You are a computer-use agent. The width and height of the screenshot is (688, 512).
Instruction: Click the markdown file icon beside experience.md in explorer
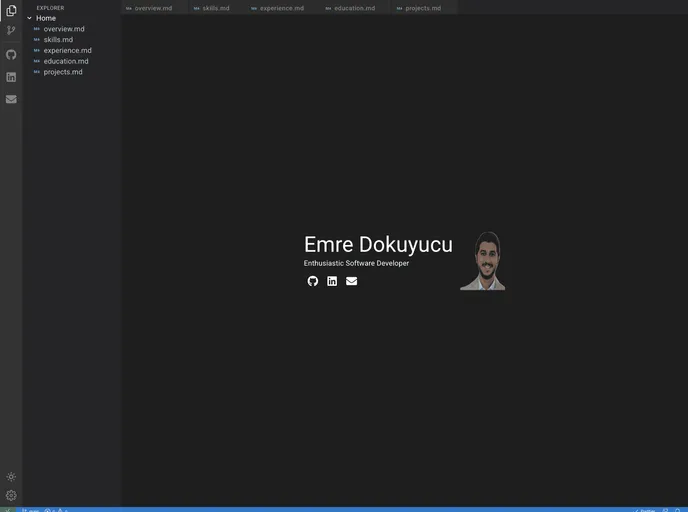click(37, 50)
